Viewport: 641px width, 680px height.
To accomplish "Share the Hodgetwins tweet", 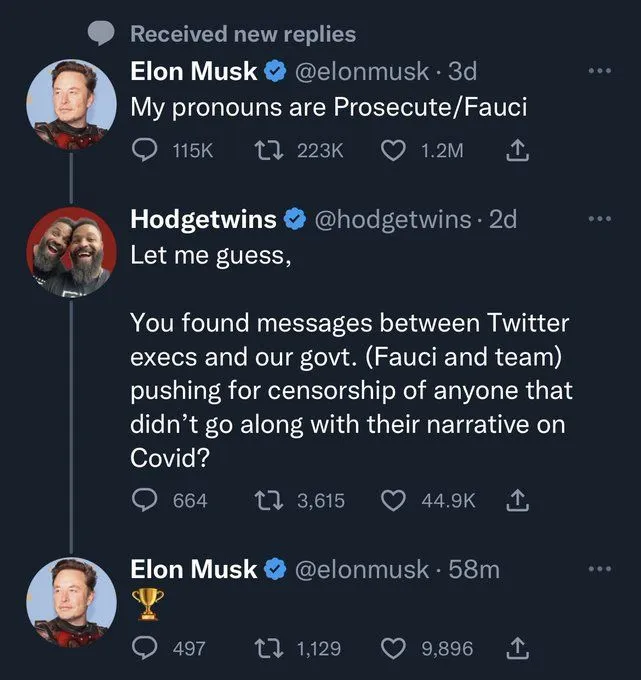I will click(x=519, y=499).
